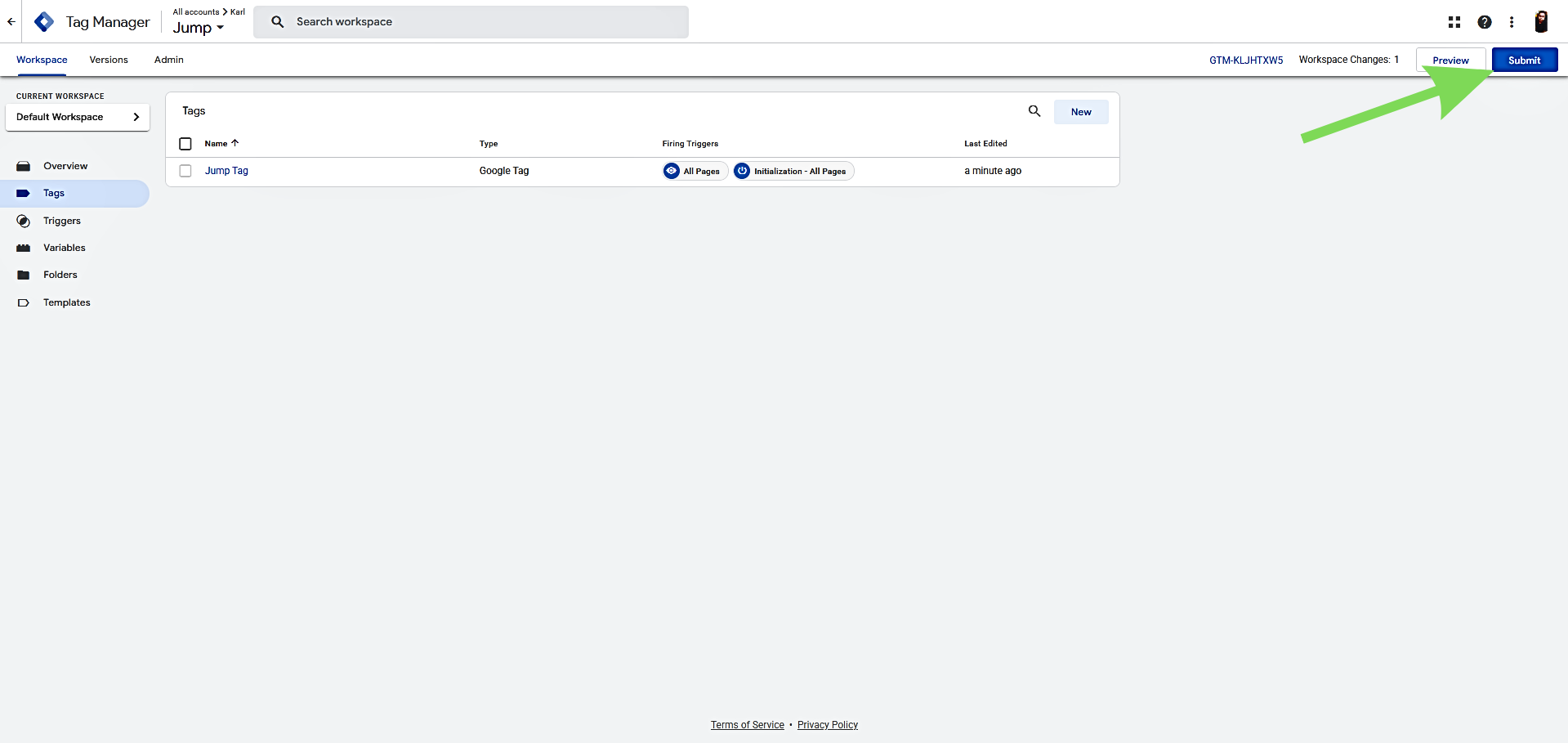Open the Google apps grid
Screen dimensions: 1568x743
click(1454, 22)
